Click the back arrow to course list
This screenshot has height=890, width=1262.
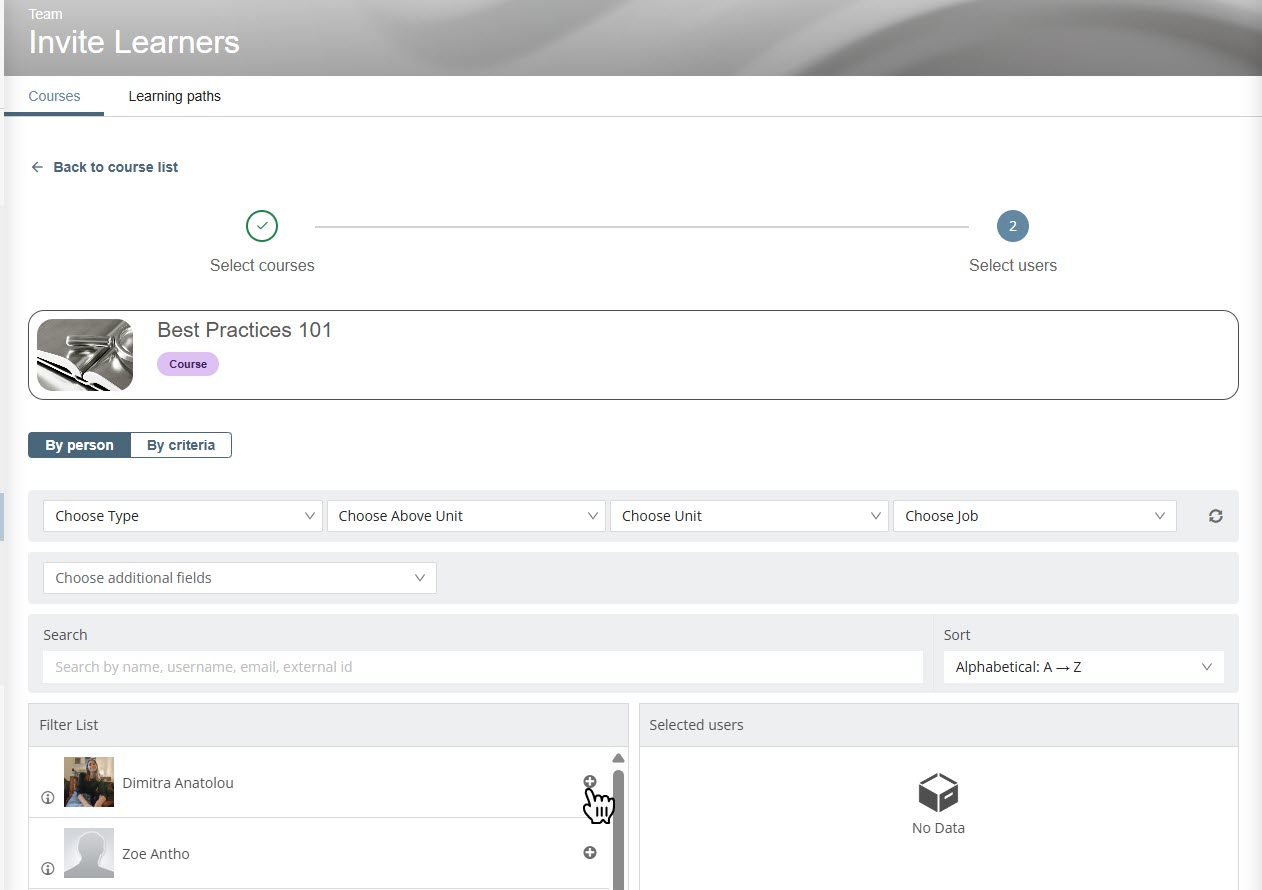[37, 167]
